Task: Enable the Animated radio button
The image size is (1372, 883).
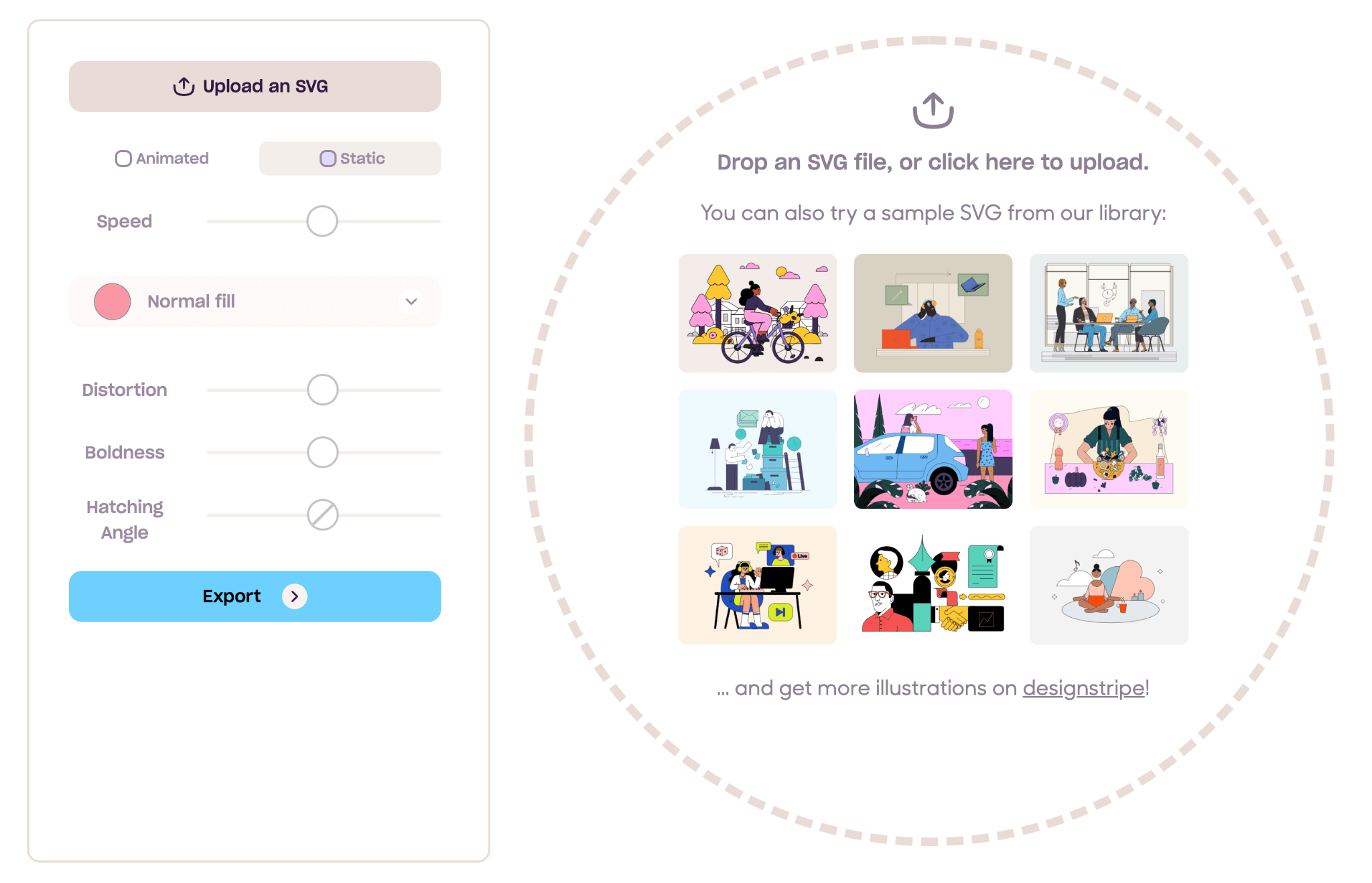Action: (x=122, y=158)
